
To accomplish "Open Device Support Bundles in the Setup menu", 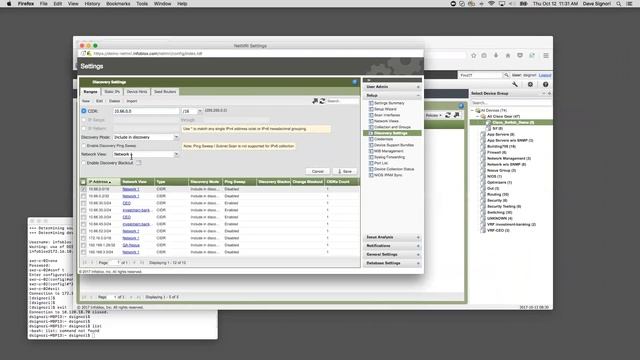I will point(393,145).
